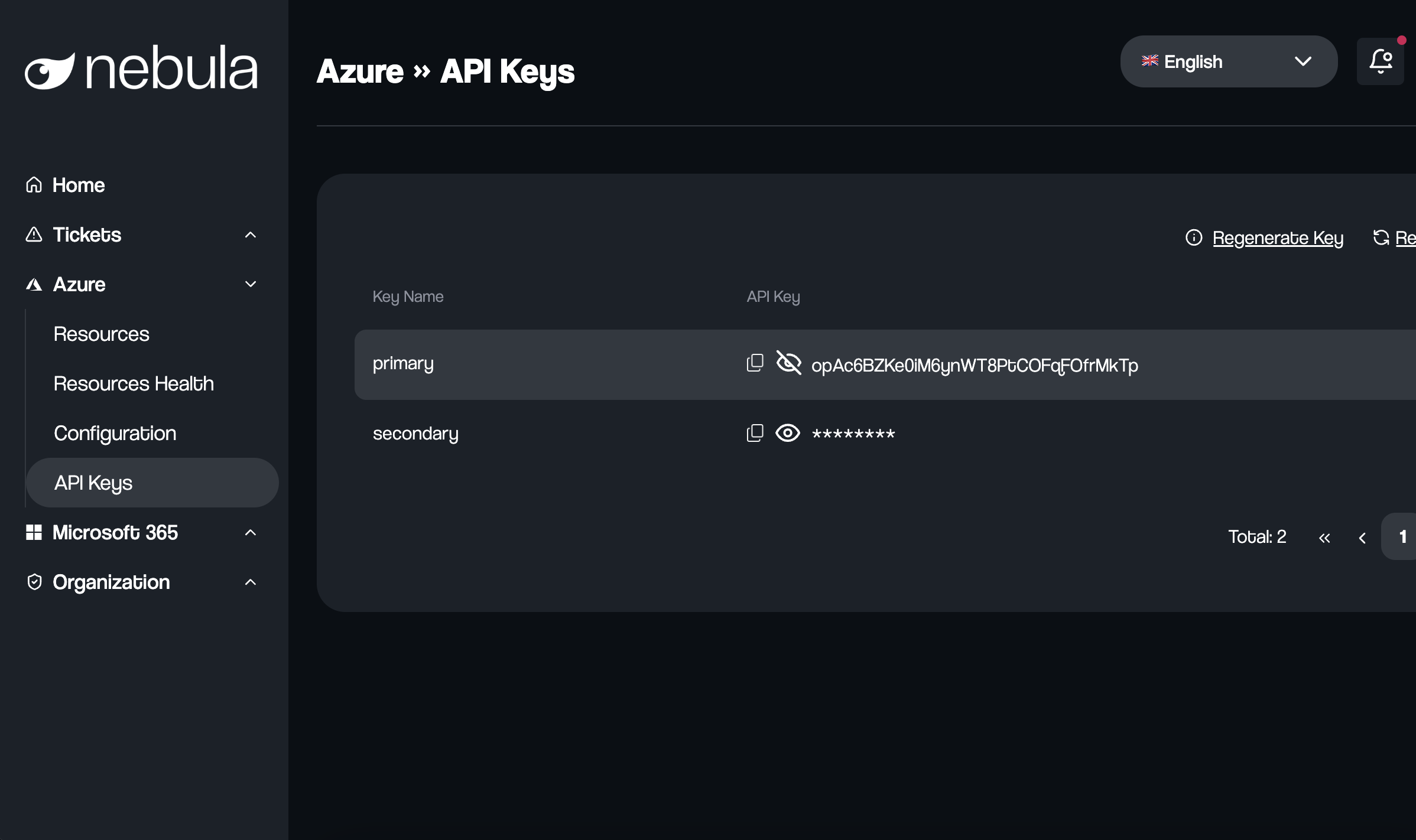Copy the secondary API key
This screenshot has height=840, width=1416.
[x=755, y=433]
